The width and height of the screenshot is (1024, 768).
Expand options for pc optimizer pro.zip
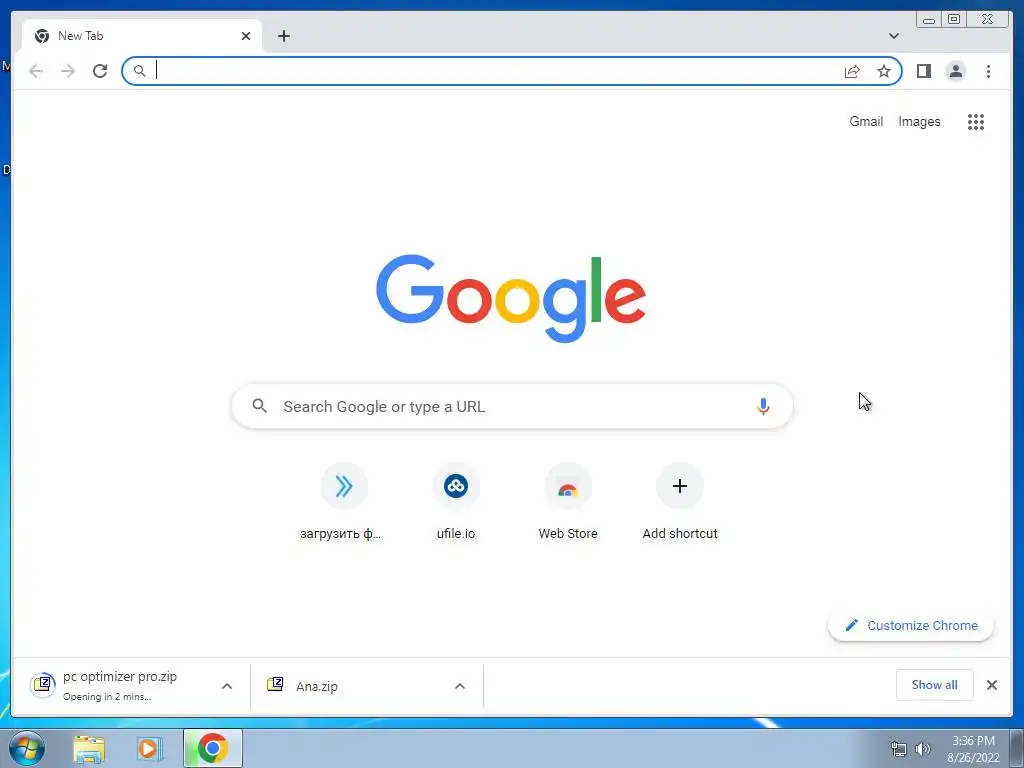click(227, 686)
